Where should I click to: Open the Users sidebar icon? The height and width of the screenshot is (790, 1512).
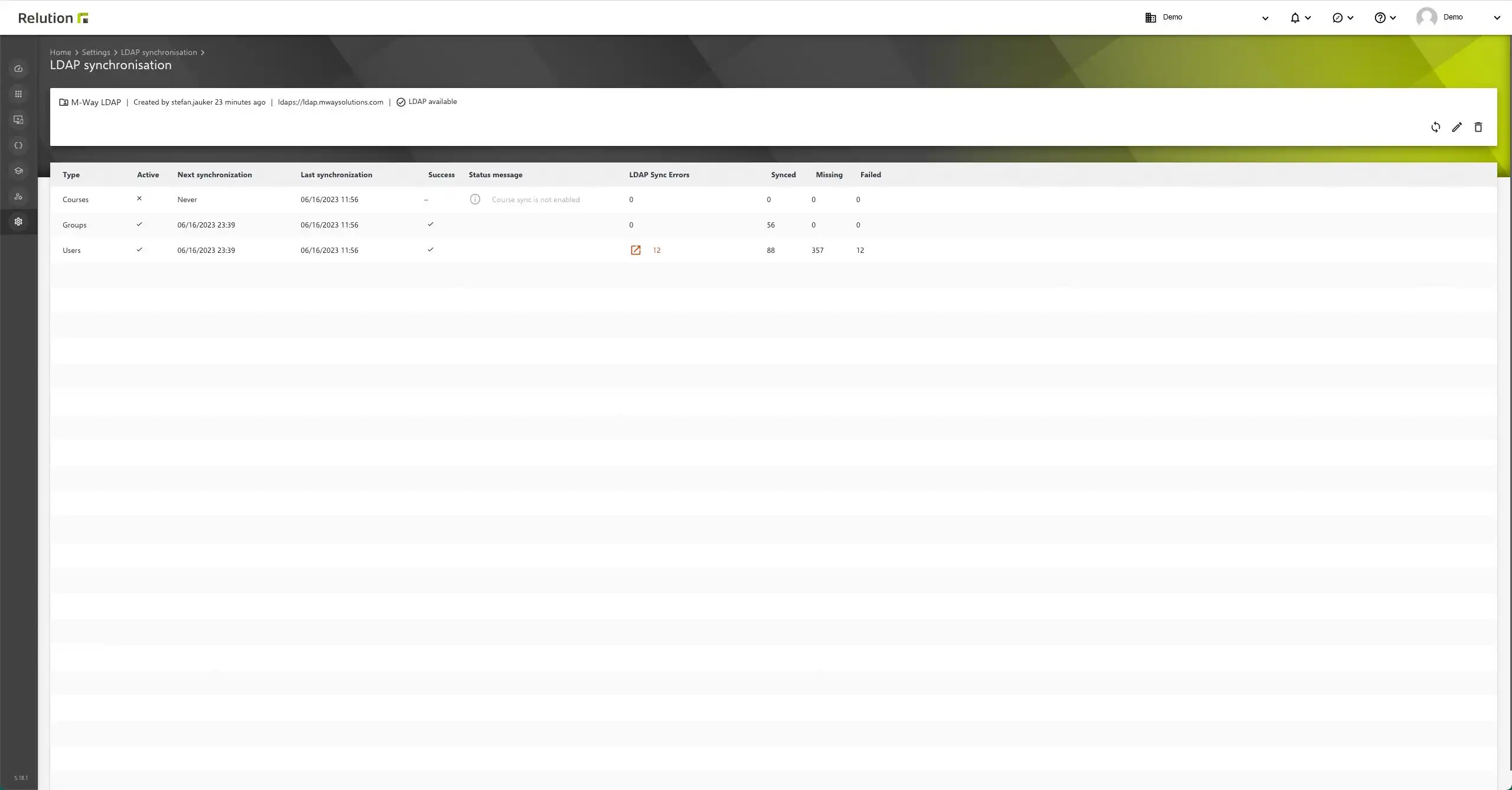click(x=18, y=196)
